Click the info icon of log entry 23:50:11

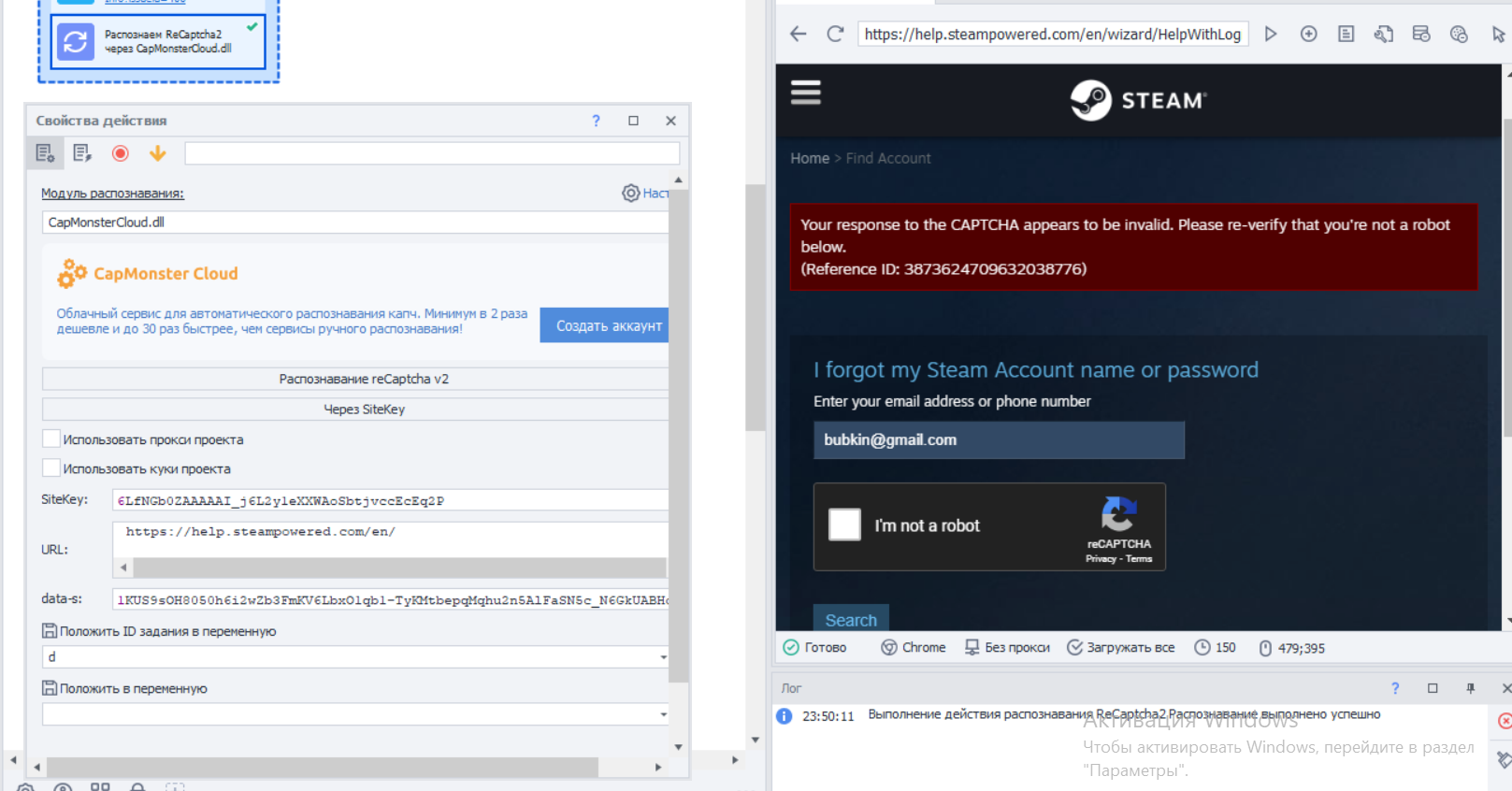[785, 716]
